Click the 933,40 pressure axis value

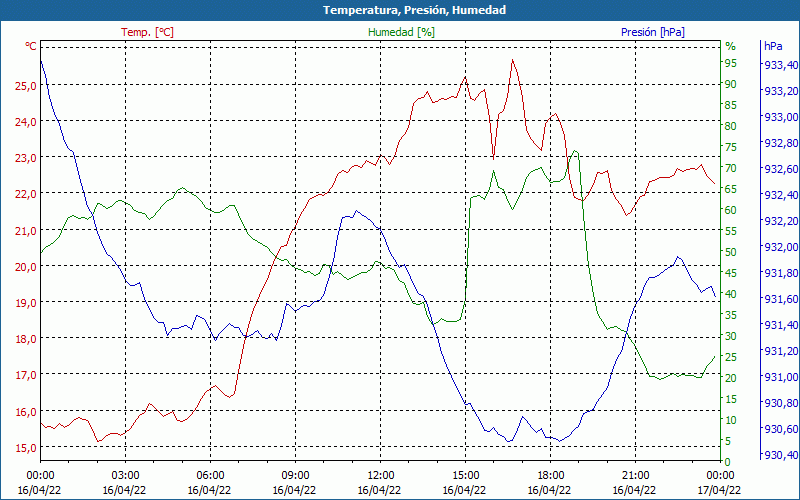(x=781, y=65)
